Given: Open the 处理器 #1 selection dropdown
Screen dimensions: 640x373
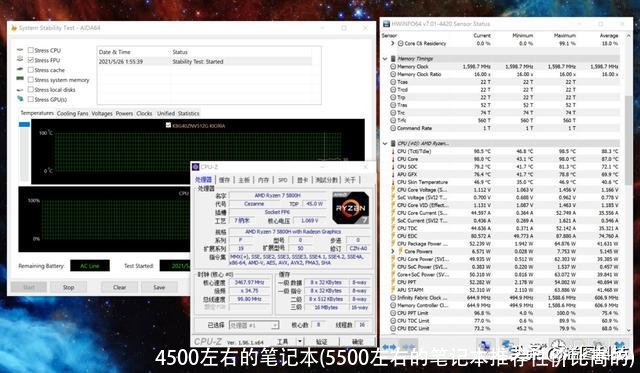Looking at the screenshot, I should 254,325.
